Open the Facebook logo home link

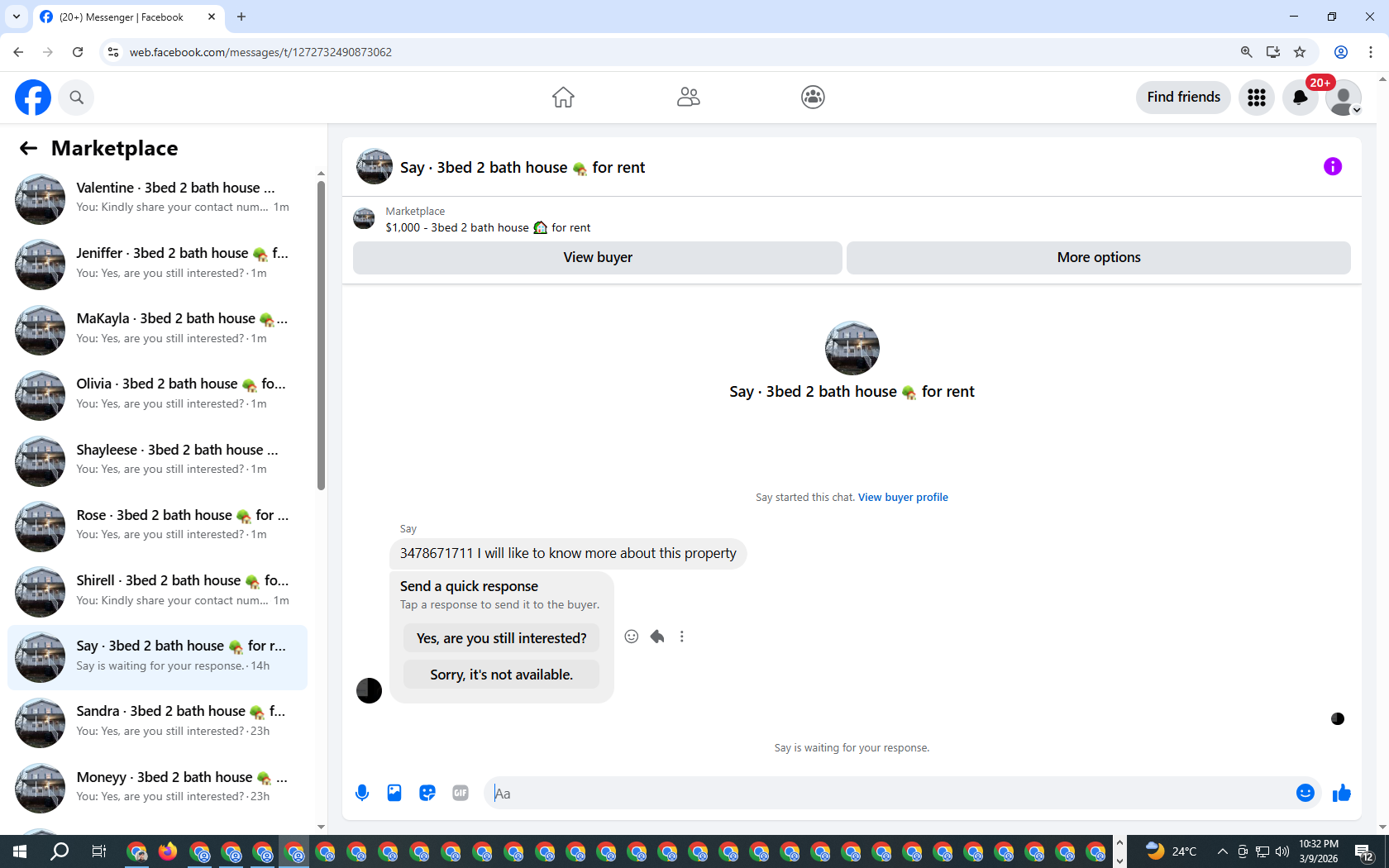coord(33,98)
